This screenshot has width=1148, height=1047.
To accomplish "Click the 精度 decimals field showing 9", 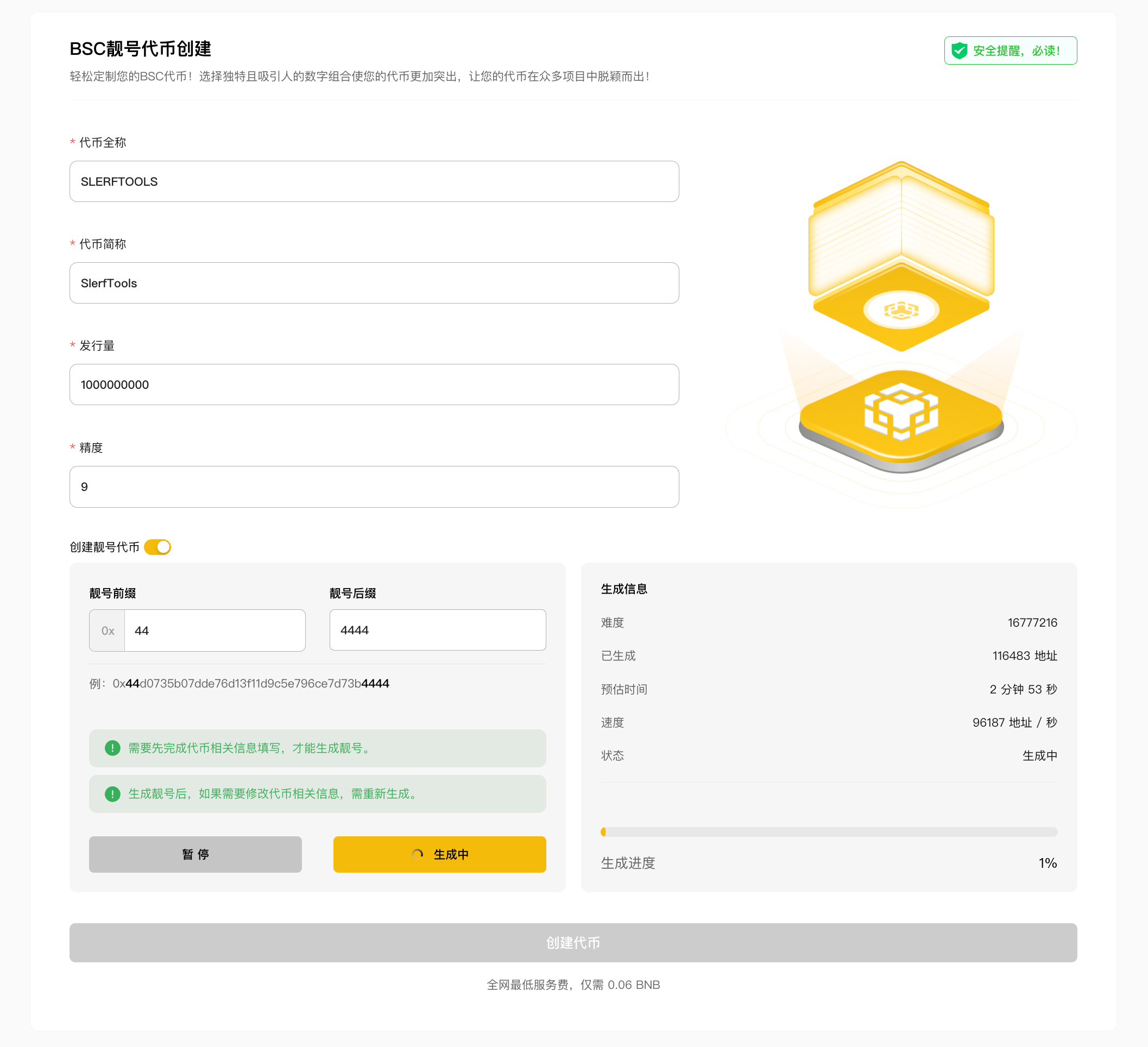I will click(374, 487).
